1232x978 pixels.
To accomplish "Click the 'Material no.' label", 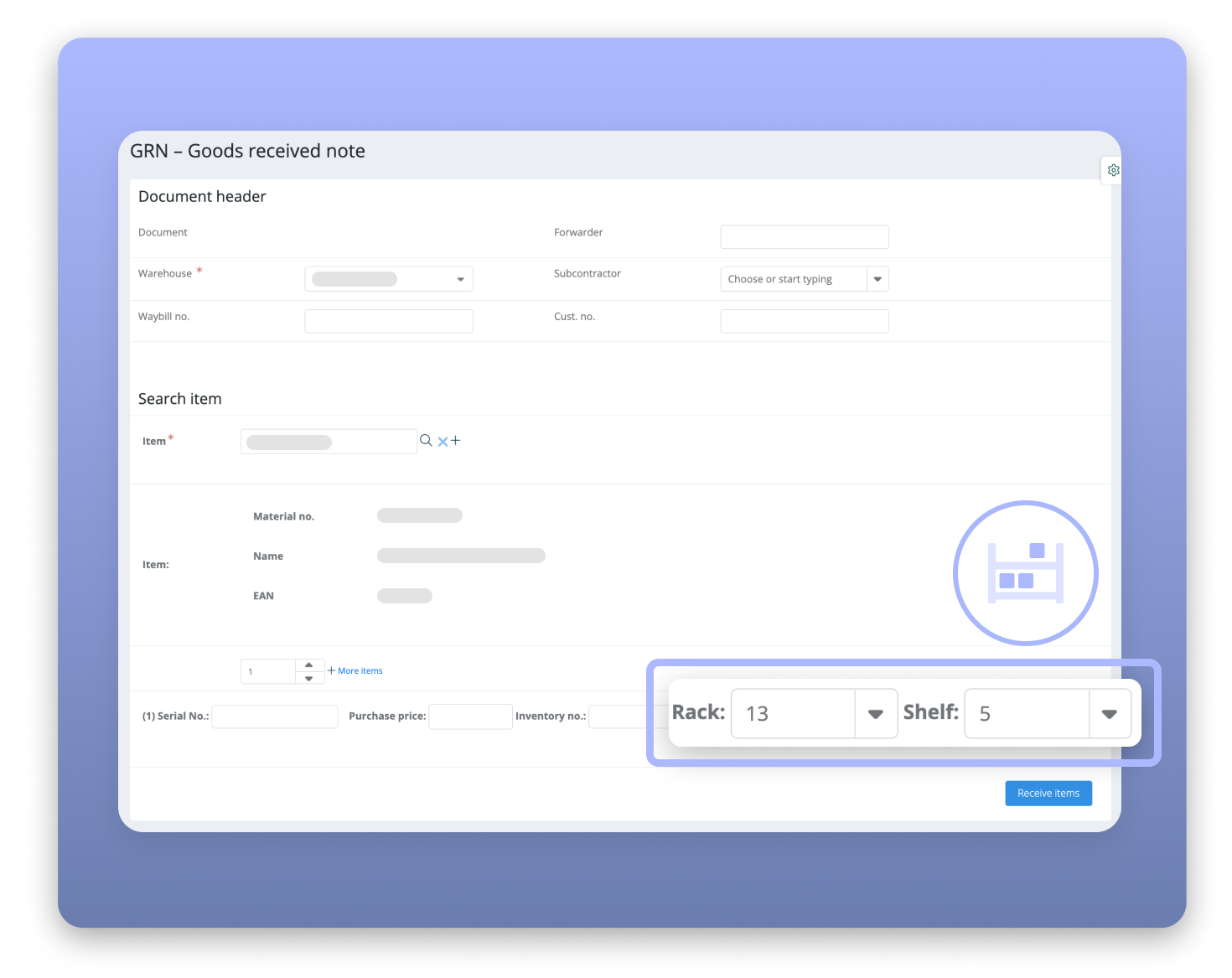I will pos(284,516).
